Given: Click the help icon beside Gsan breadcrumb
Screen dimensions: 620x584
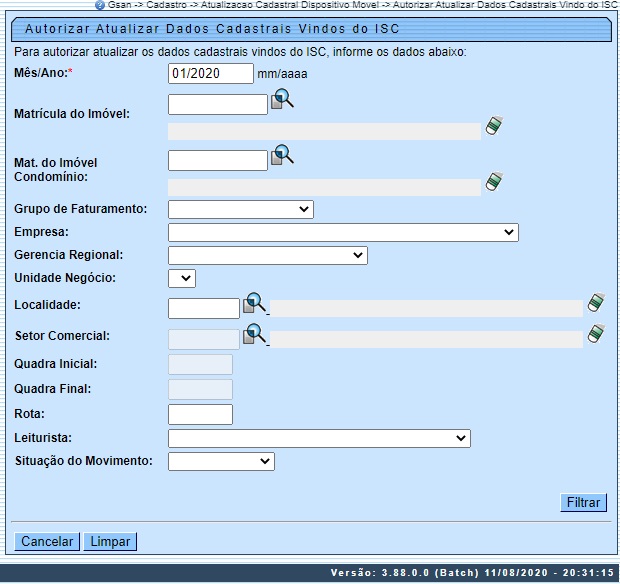Looking at the screenshot, I should pyautogui.click(x=100, y=5).
